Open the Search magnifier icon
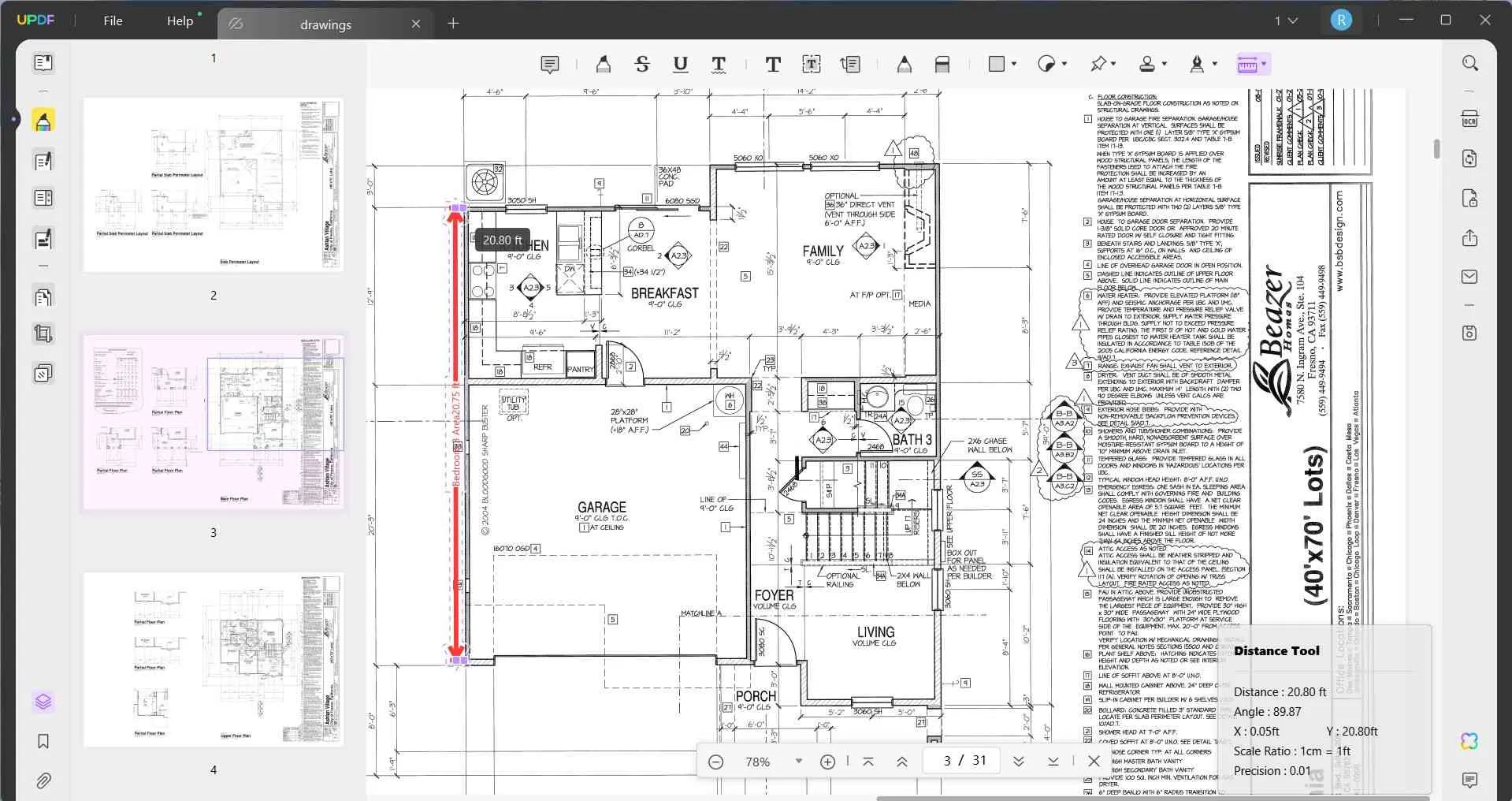 [x=1469, y=63]
